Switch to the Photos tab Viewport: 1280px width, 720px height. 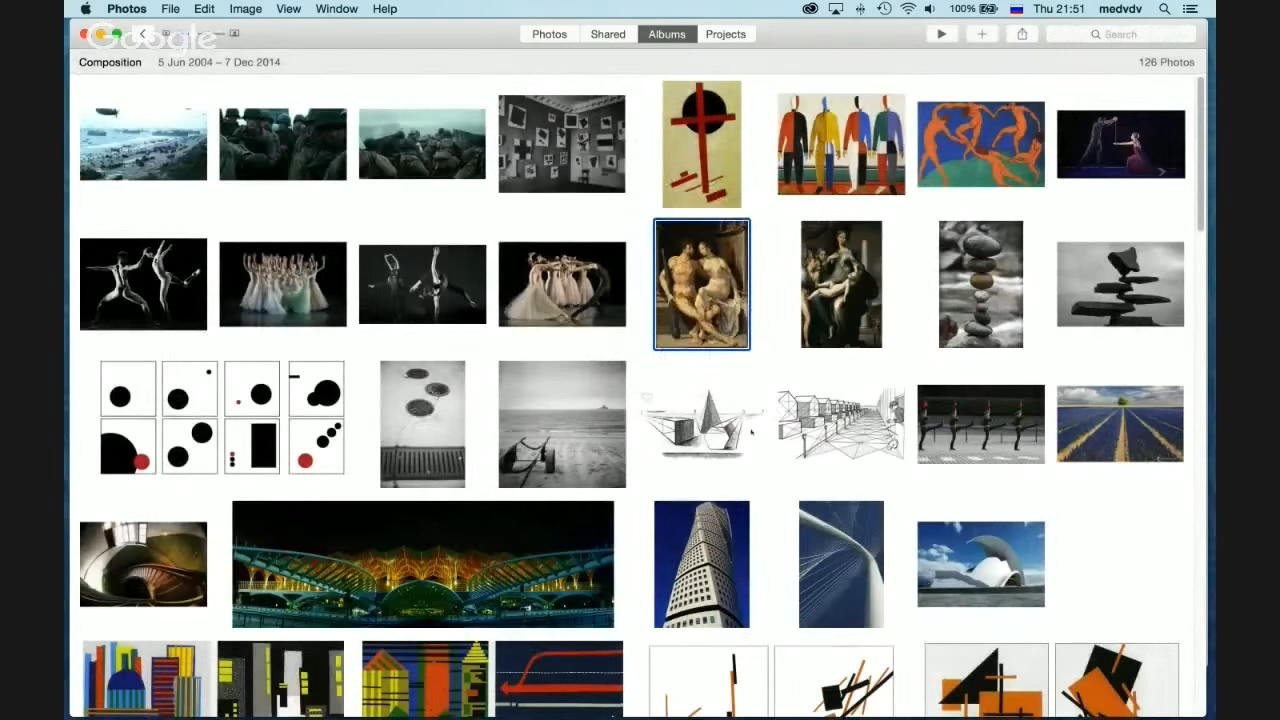(x=549, y=34)
